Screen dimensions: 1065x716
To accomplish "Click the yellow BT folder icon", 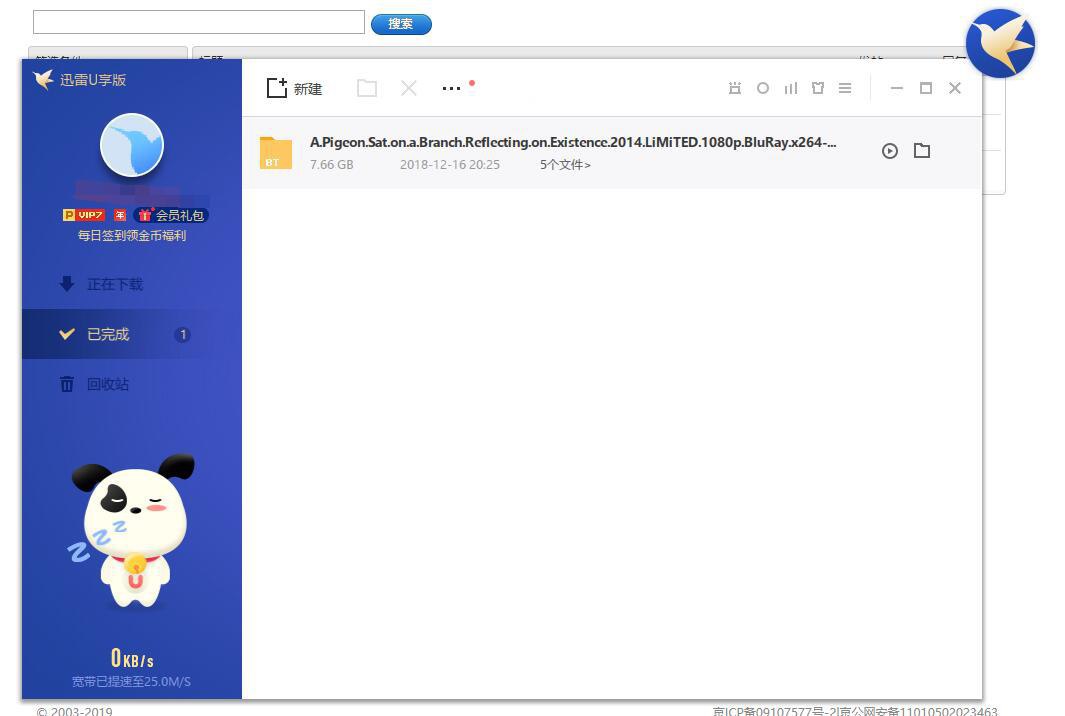I will point(275,152).
